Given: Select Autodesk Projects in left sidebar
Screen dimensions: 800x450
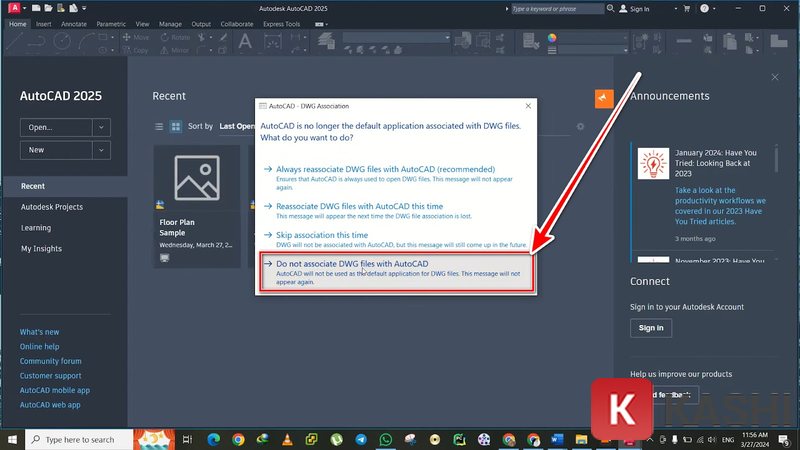Looking at the screenshot, I should (52, 207).
